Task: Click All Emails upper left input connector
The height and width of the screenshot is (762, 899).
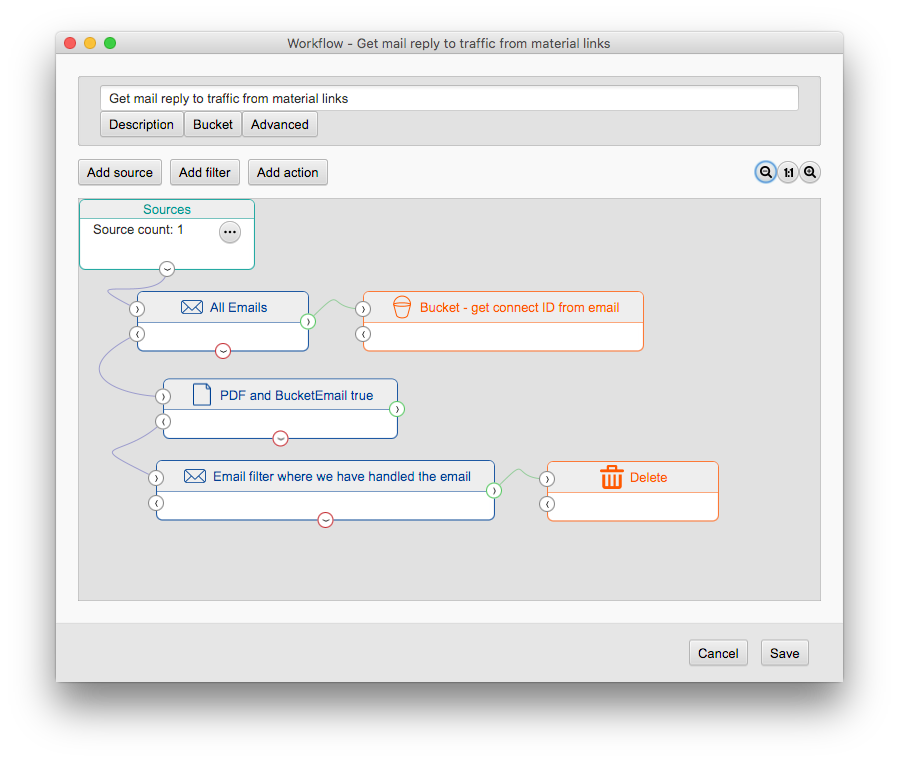Action: coord(137,309)
